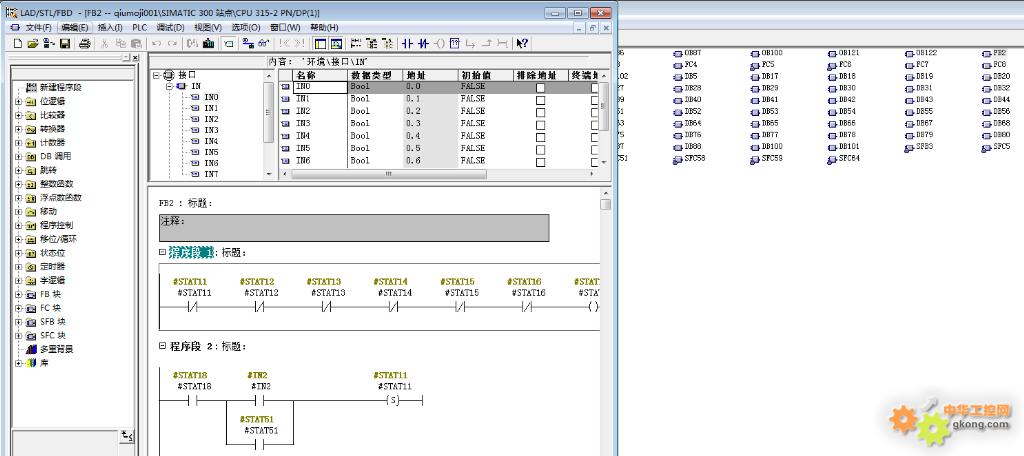Viewport: 1024px width, 456px height.
Task: Open a block using the folder toolbar icon
Action: pyautogui.click(x=33, y=44)
